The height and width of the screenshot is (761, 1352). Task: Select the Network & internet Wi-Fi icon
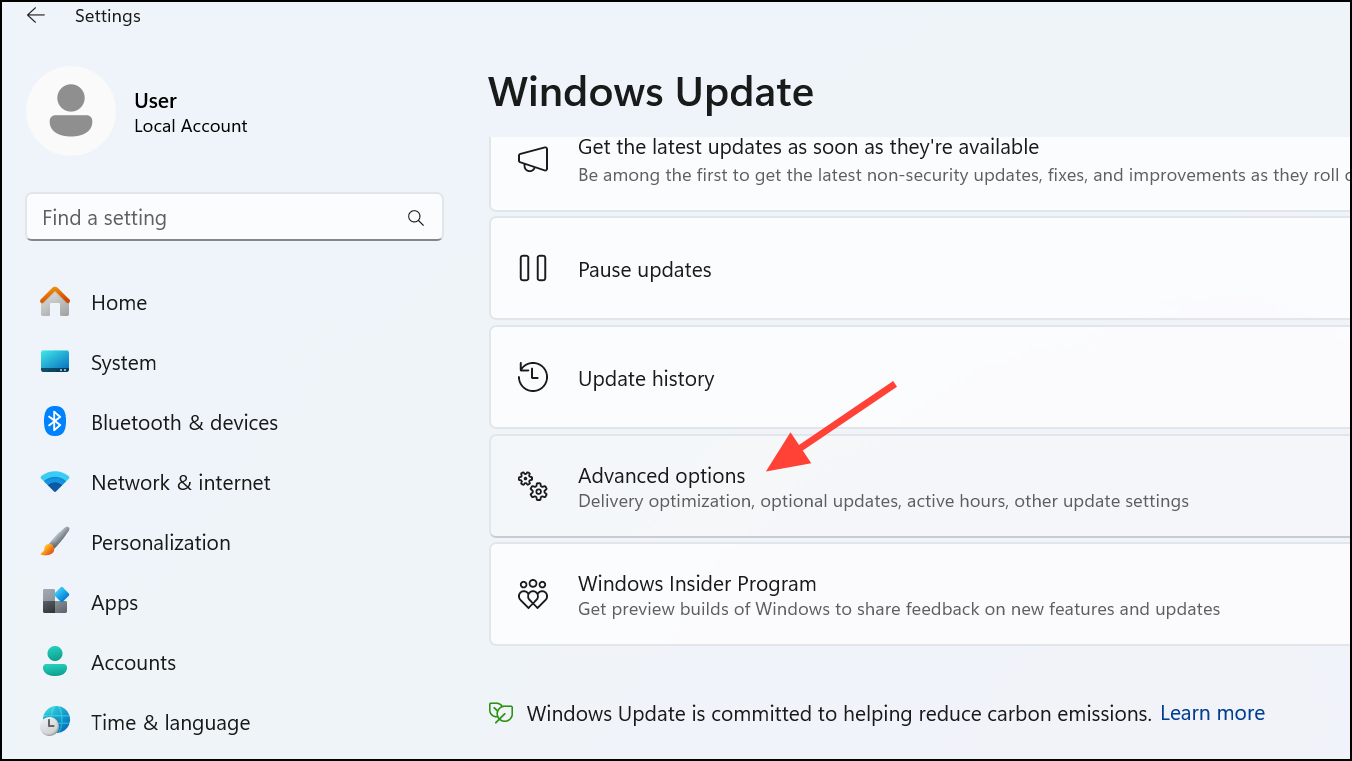54,482
